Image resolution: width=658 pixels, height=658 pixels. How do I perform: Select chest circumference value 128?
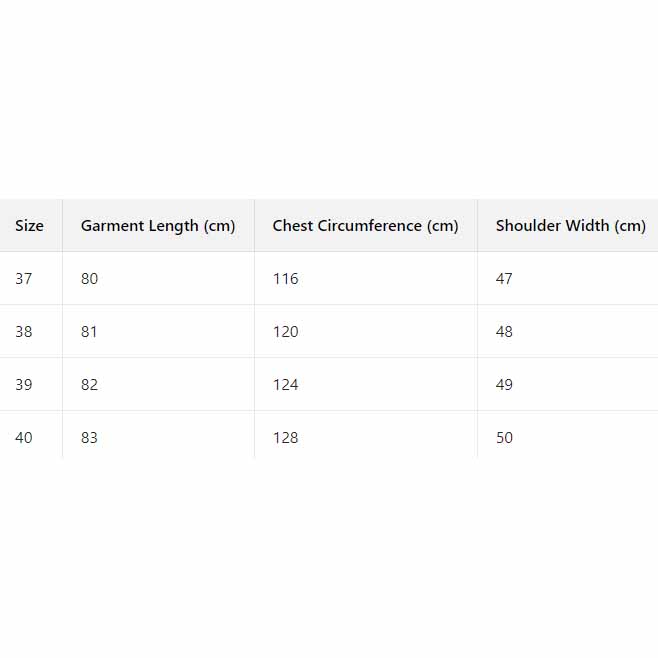pyautogui.click(x=286, y=438)
